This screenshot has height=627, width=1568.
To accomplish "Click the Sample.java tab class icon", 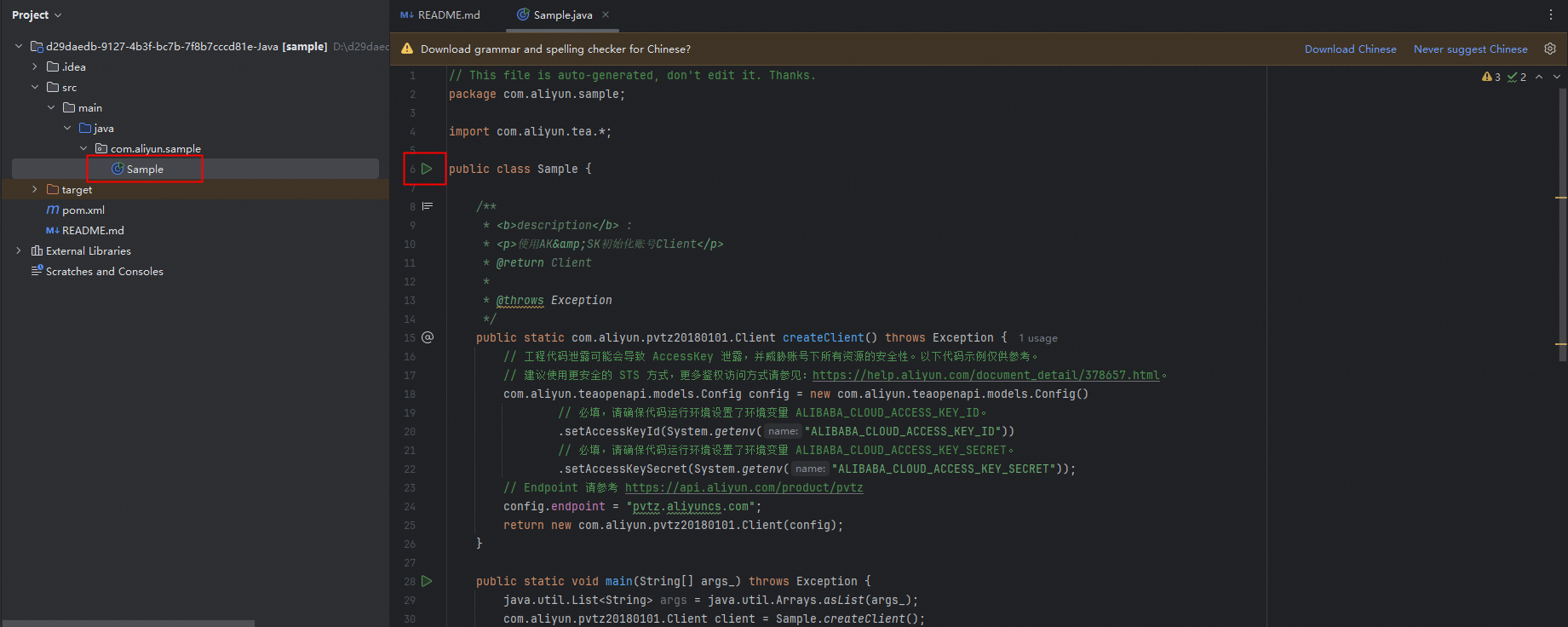I will coord(523,14).
